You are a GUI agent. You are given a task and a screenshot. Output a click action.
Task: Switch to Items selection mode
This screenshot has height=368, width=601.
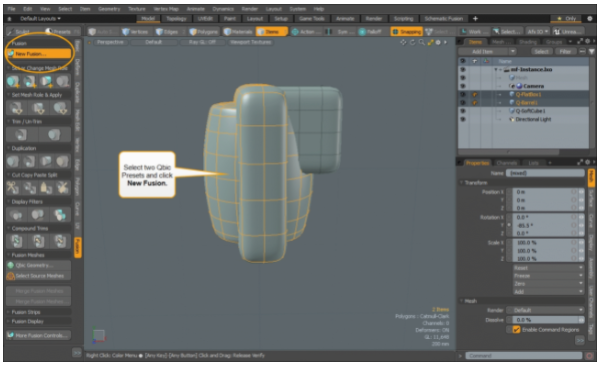271,32
